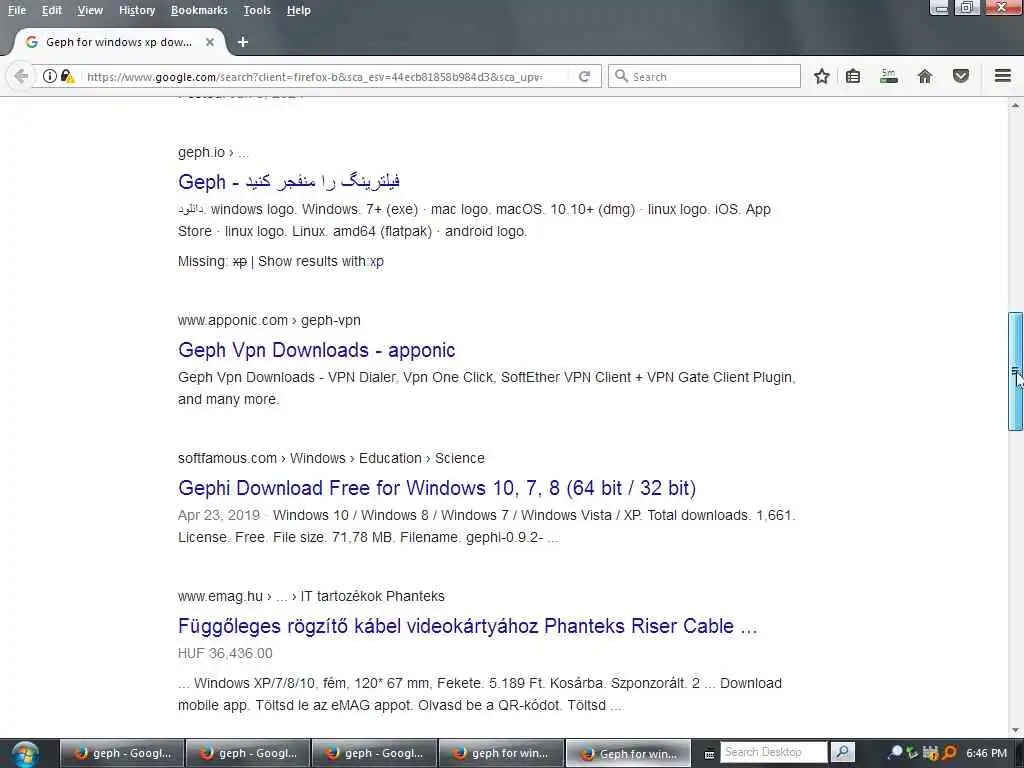
Task: Open the Persian-titled Geph result link
Action: (289, 181)
